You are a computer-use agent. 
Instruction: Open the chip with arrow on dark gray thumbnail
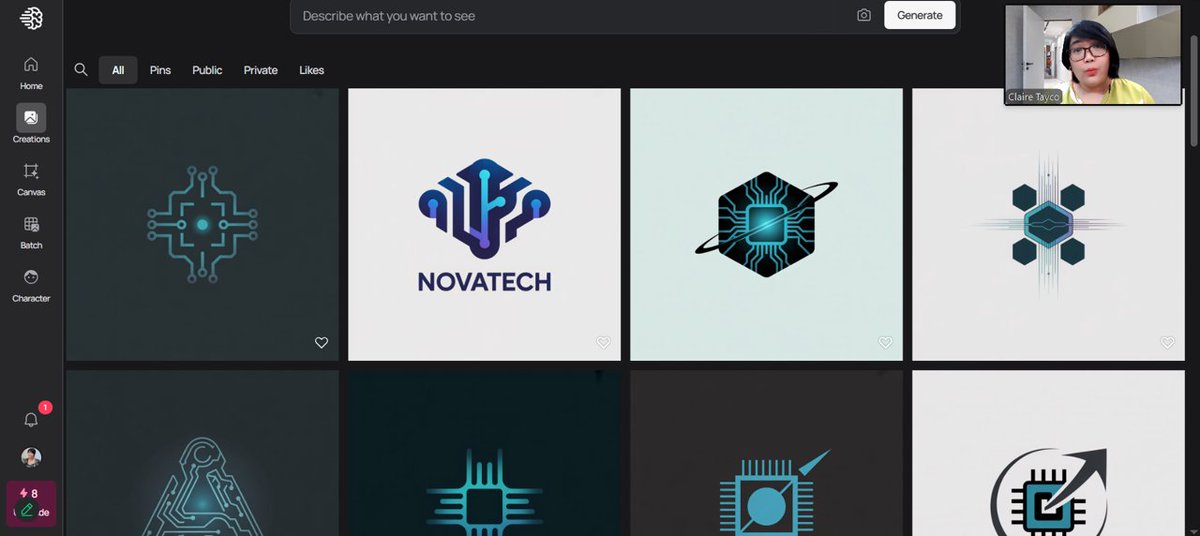pos(766,453)
